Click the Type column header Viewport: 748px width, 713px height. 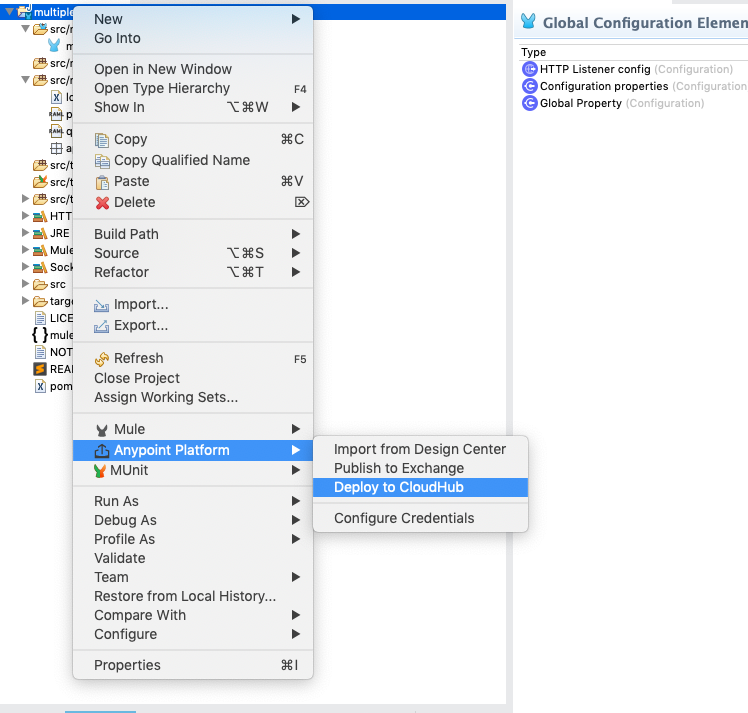534,52
